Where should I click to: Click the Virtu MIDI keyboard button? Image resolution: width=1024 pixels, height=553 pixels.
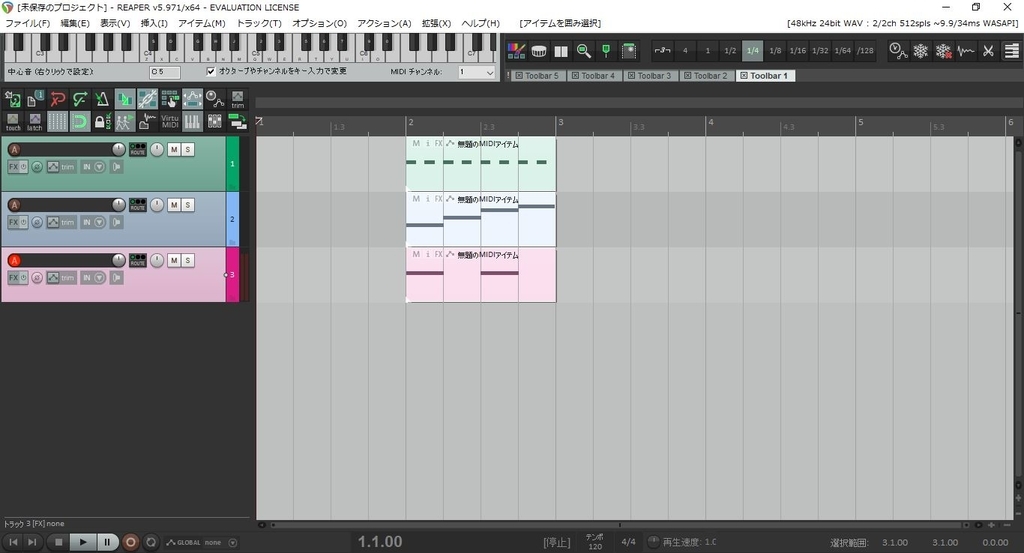[x=170, y=121]
